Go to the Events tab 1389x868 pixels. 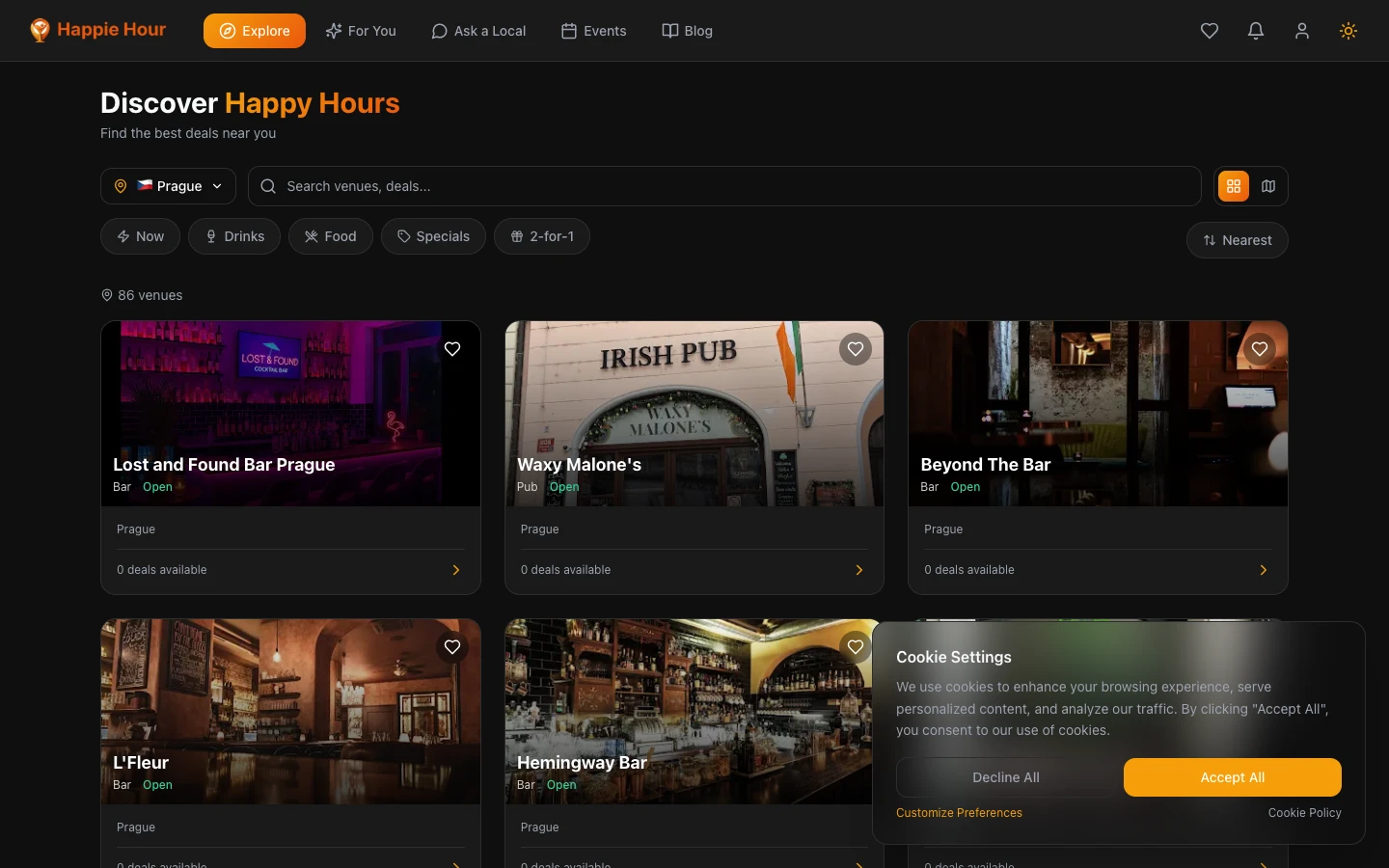click(x=593, y=31)
